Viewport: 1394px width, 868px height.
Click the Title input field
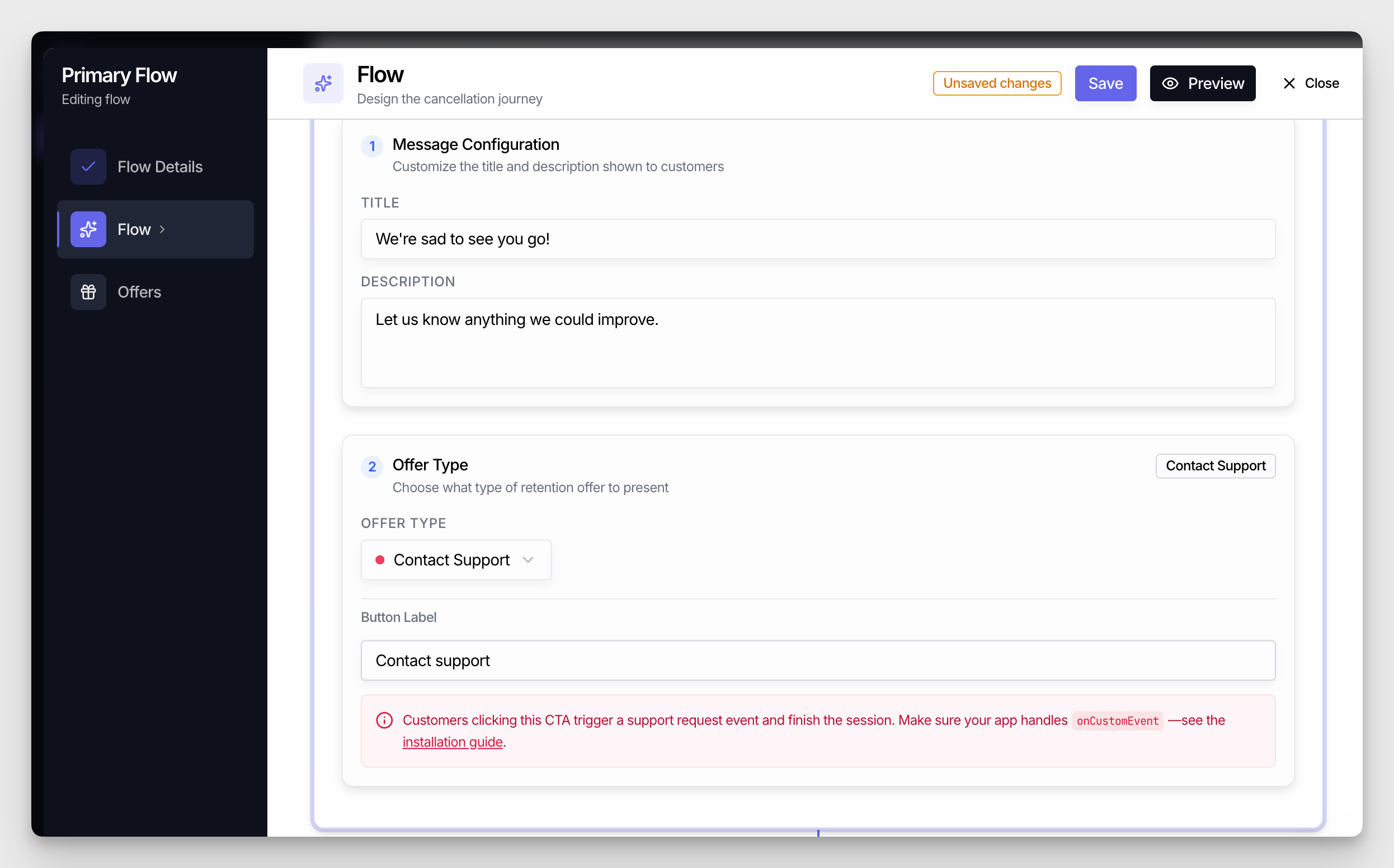point(818,239)
